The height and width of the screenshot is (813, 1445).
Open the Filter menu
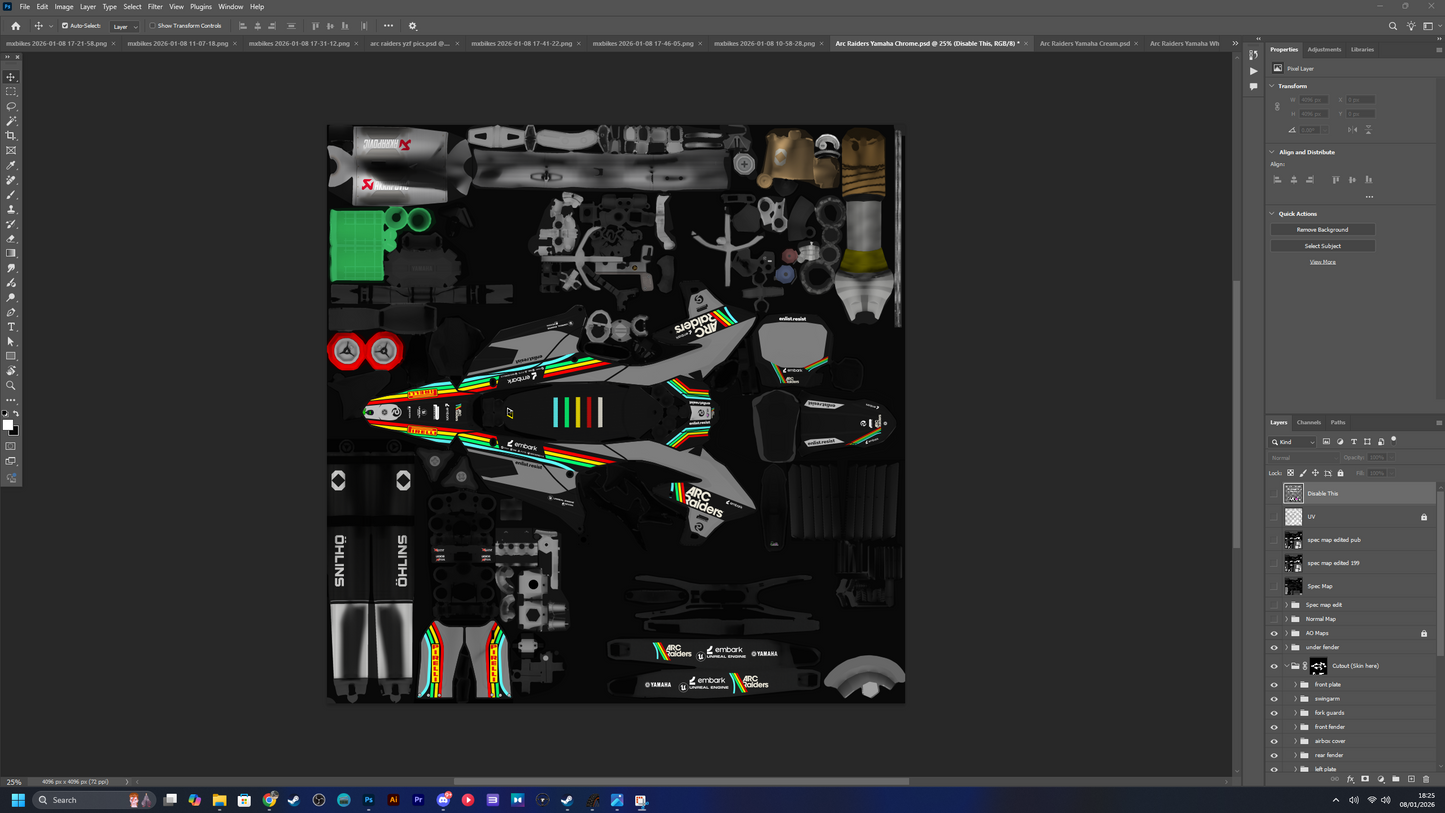coord(155,7)
